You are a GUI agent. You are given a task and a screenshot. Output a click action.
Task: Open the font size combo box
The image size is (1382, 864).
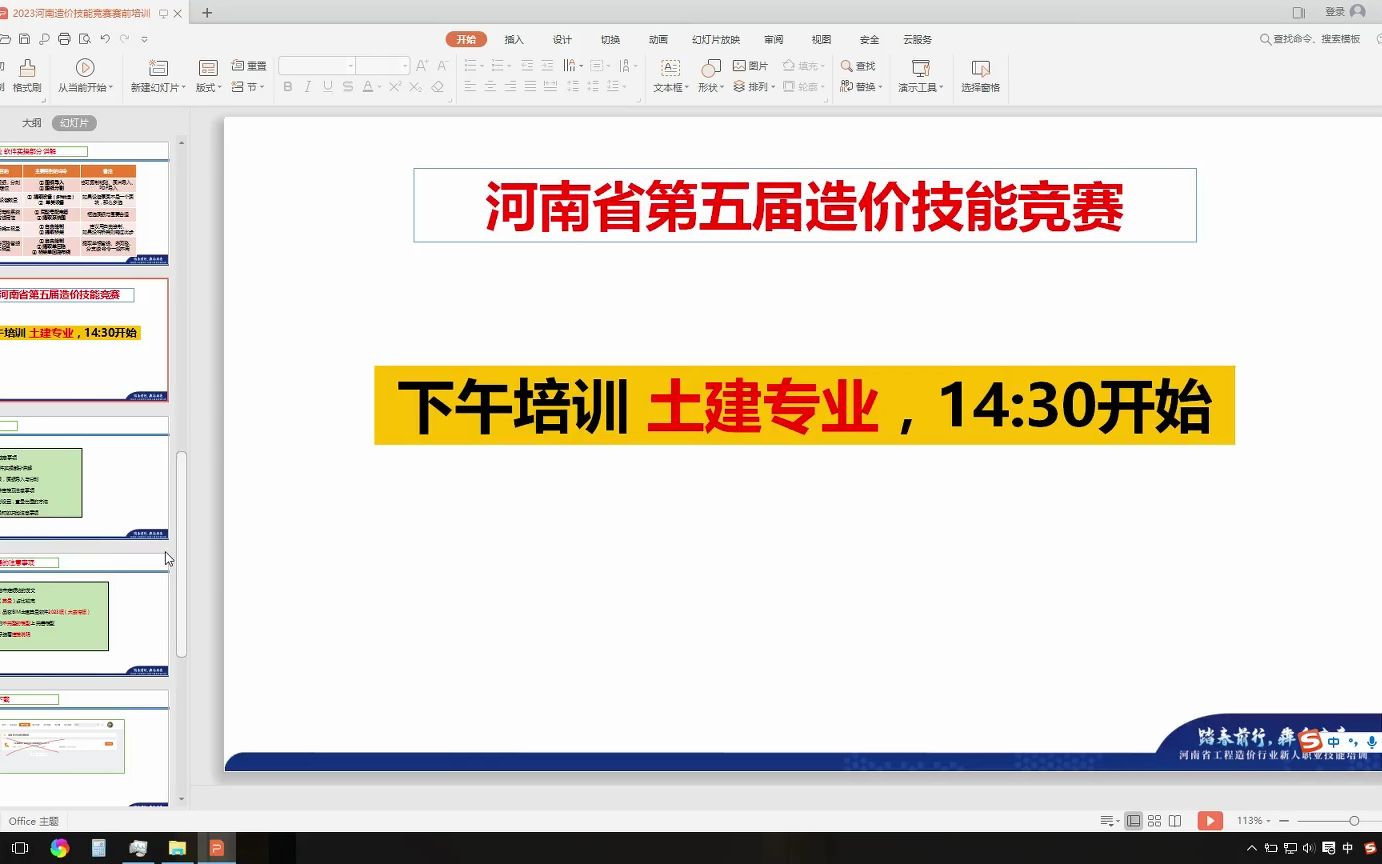tap(383, 65)
